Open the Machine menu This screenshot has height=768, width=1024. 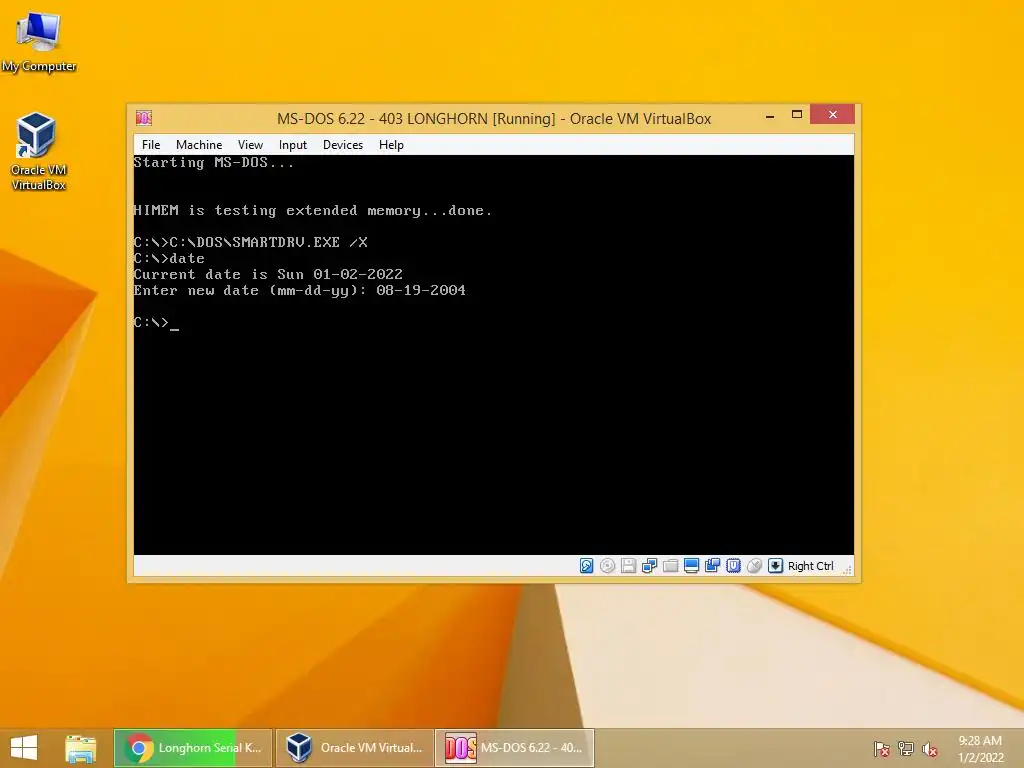point(199,144)
